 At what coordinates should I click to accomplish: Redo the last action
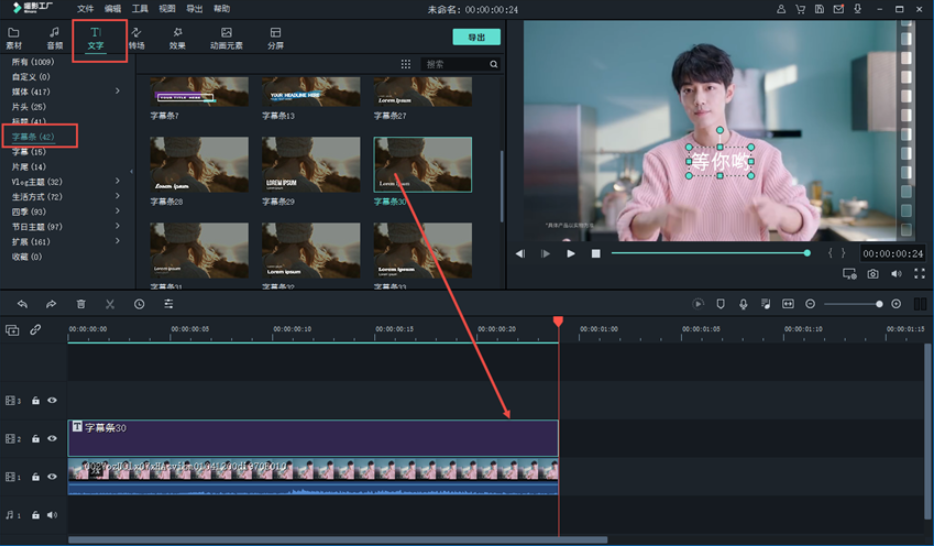tap(51, 304)
